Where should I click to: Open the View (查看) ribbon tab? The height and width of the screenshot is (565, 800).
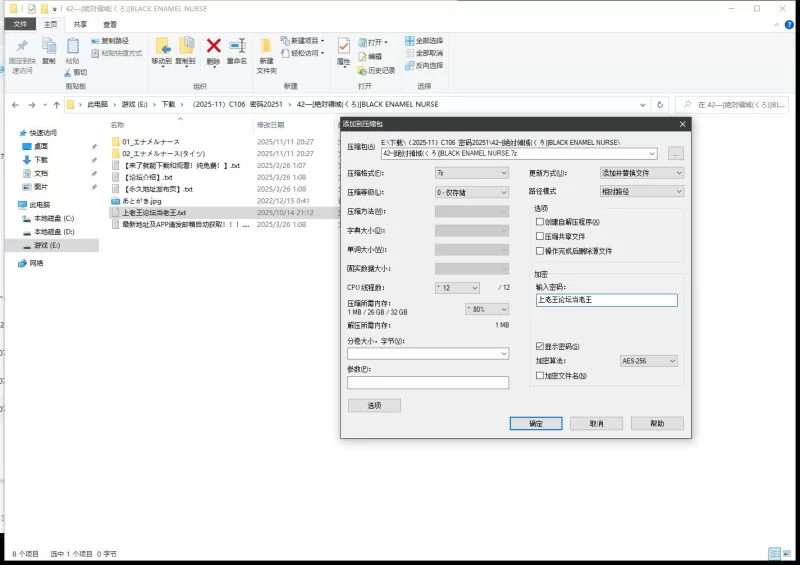(109, 24)
